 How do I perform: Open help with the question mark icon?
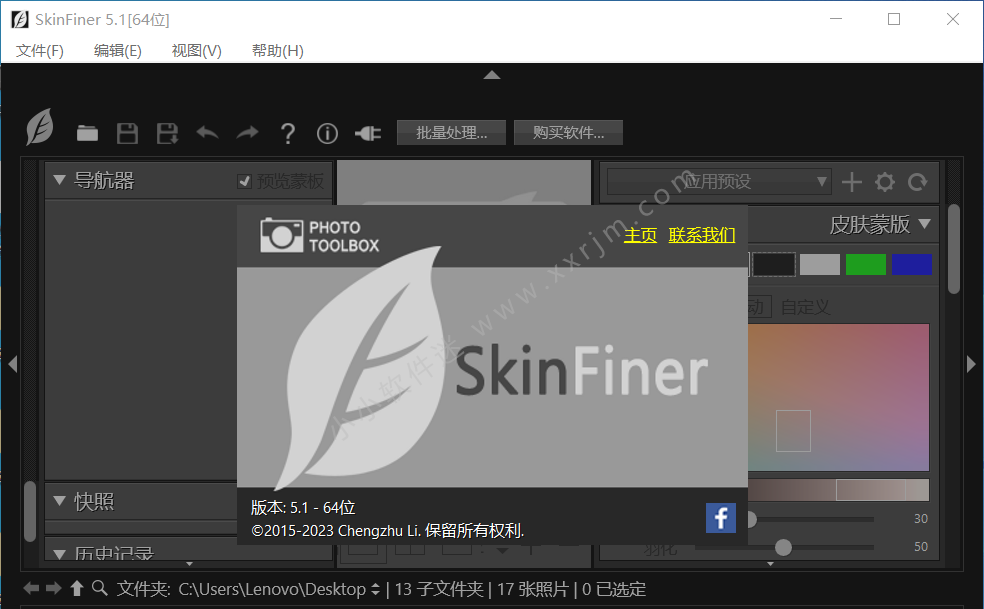(x=287, y=133)
